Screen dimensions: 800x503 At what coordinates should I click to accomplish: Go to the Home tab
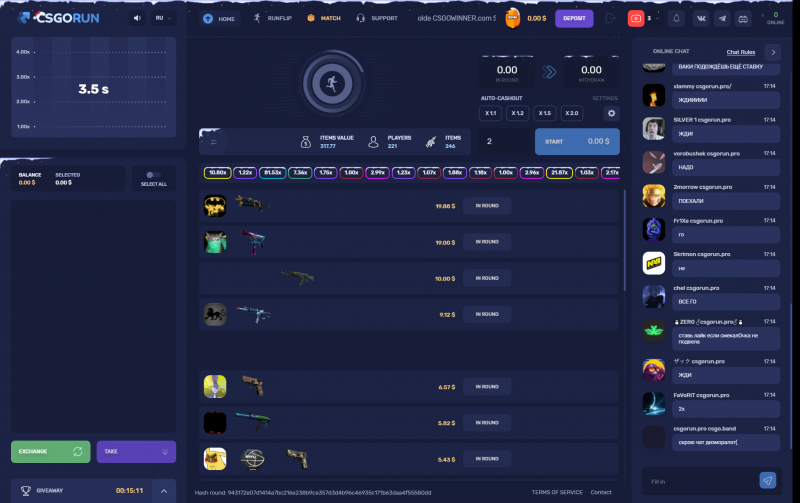click(219, 18)
